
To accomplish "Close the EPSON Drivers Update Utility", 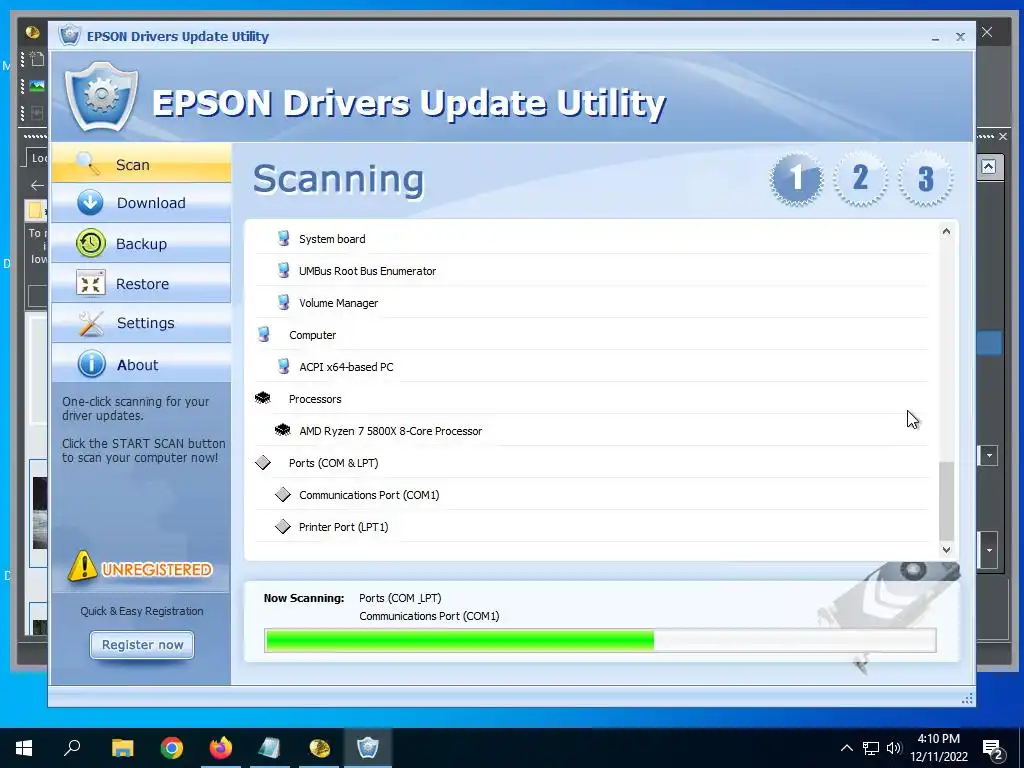I will 960,37.
